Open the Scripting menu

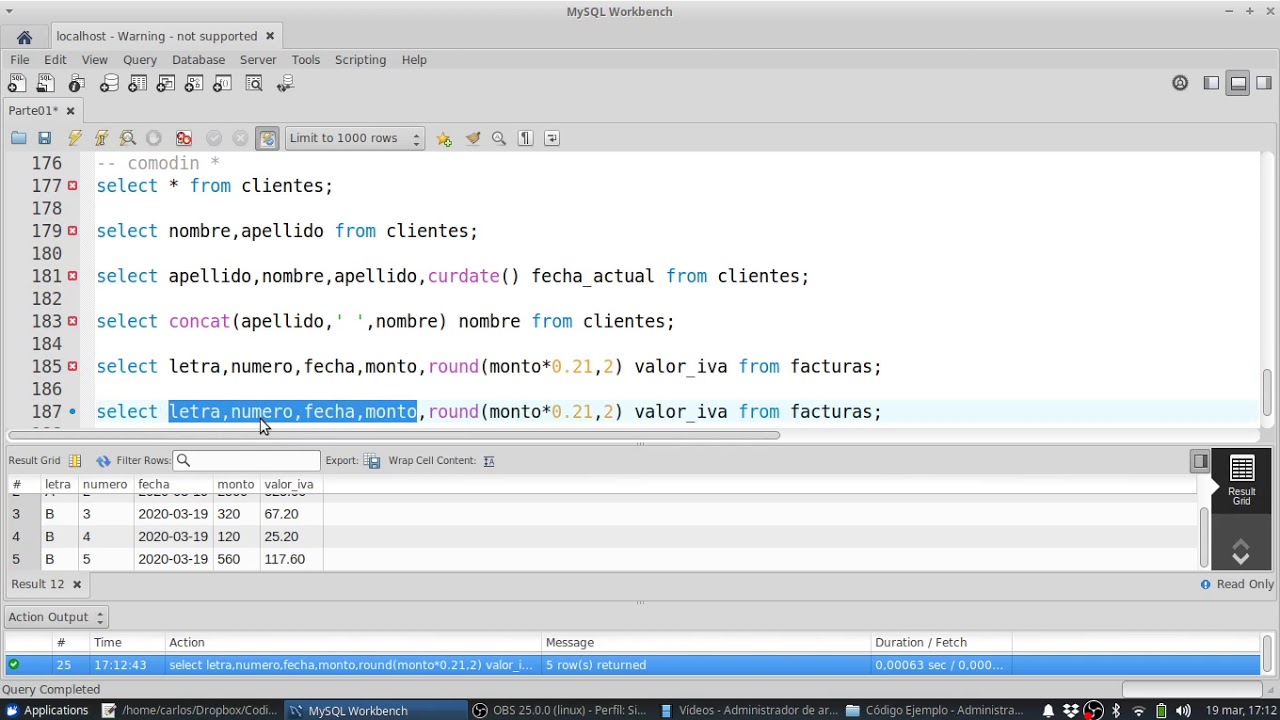coord(360,60)
